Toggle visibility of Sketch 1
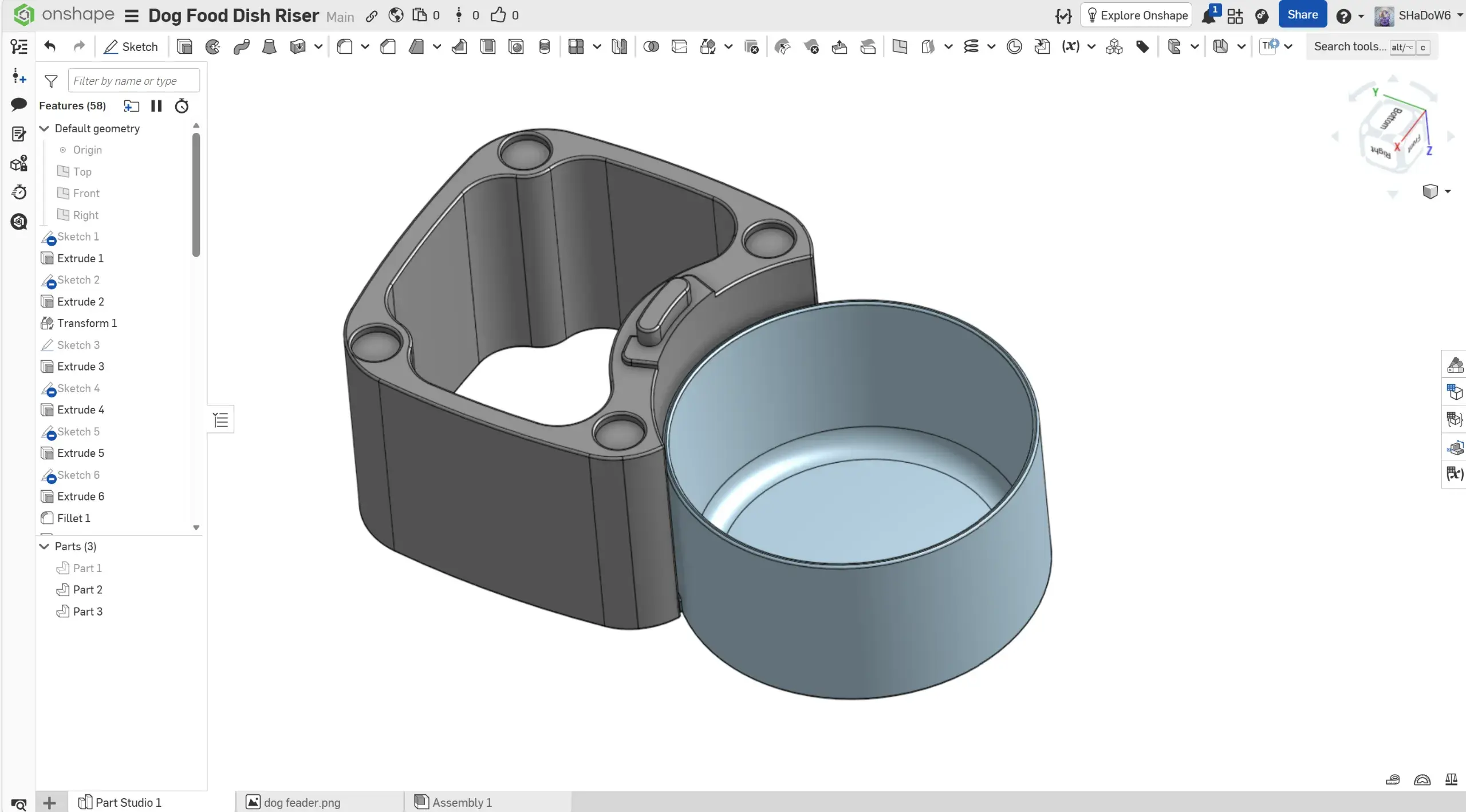Screen dimensions: 1466x812 (x=48, y=237)
